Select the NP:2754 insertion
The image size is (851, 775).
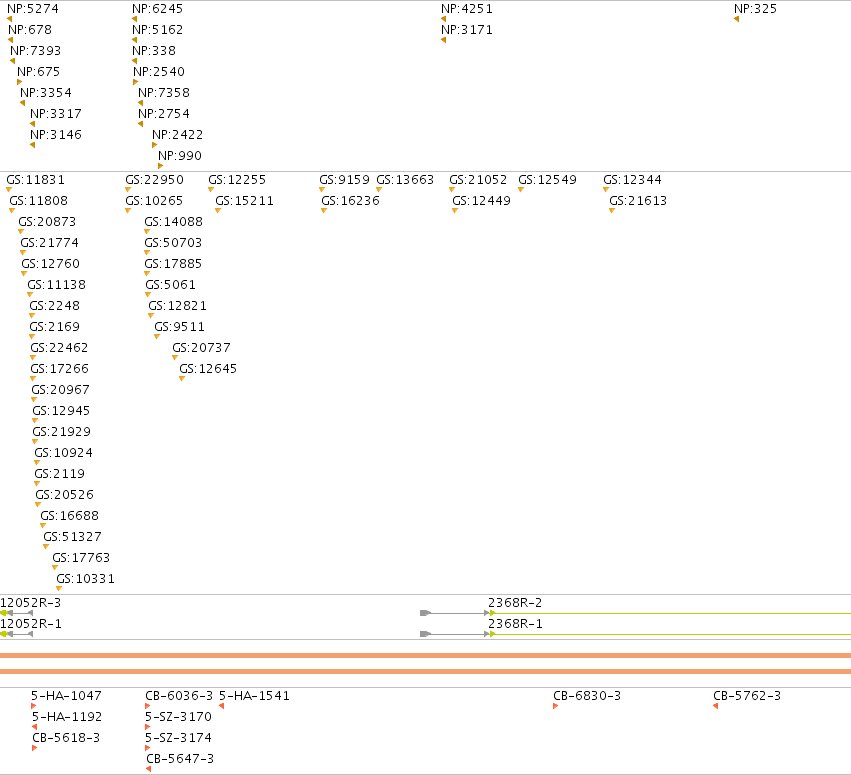[x=164, y=114]
